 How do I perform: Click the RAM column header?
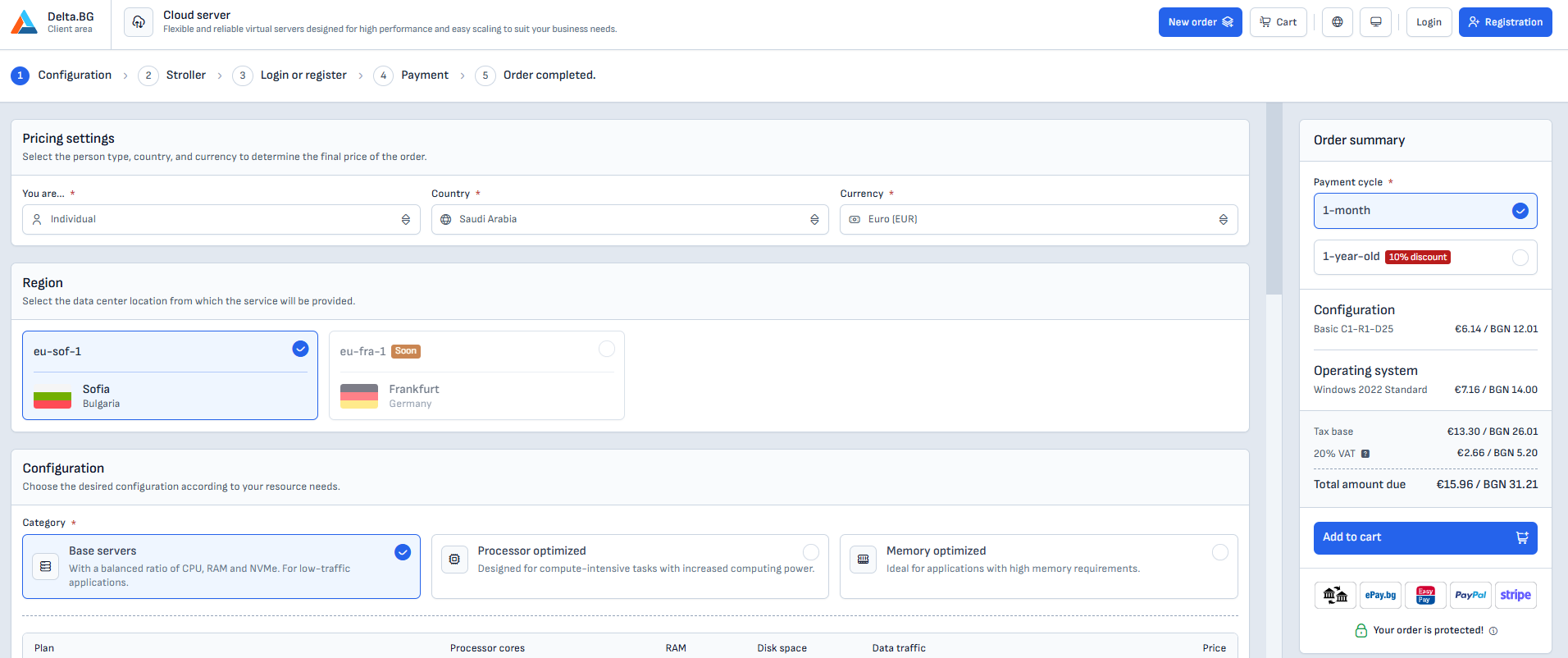[676, 648]
